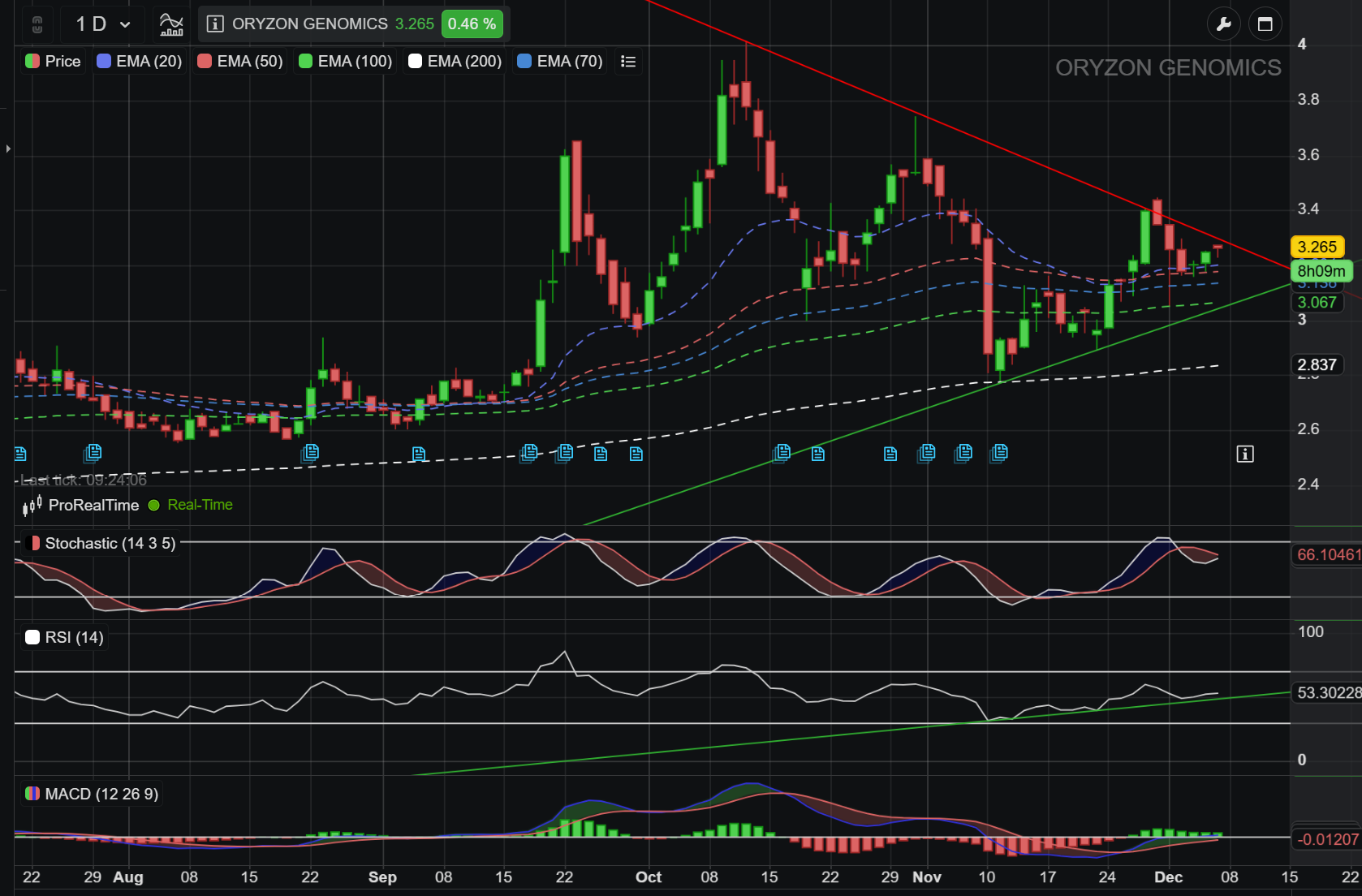Expand the left side panel arrow

8,149
